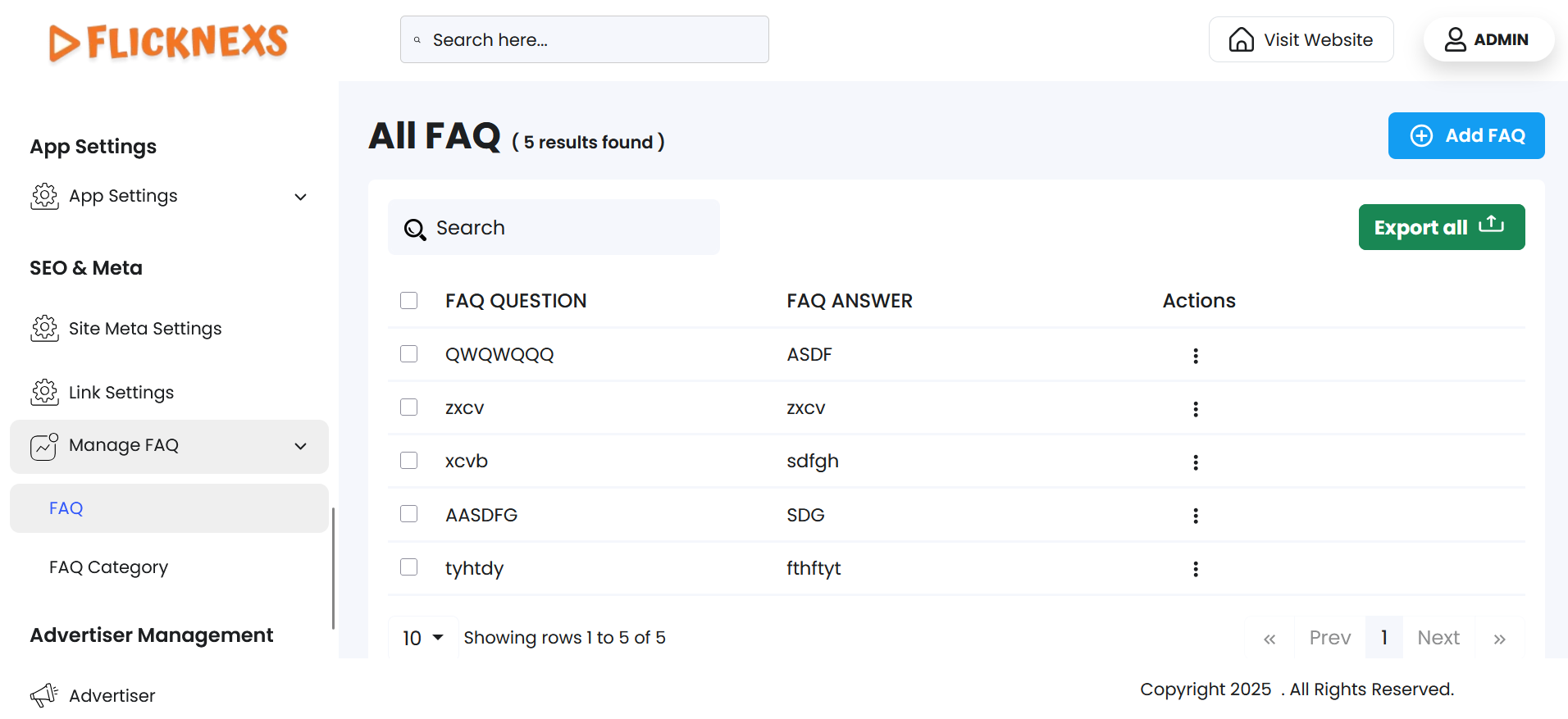Click the Advertiser megaphone icon
The height and width of the screenshot is (719, 1568).
[x=44, y=695]
